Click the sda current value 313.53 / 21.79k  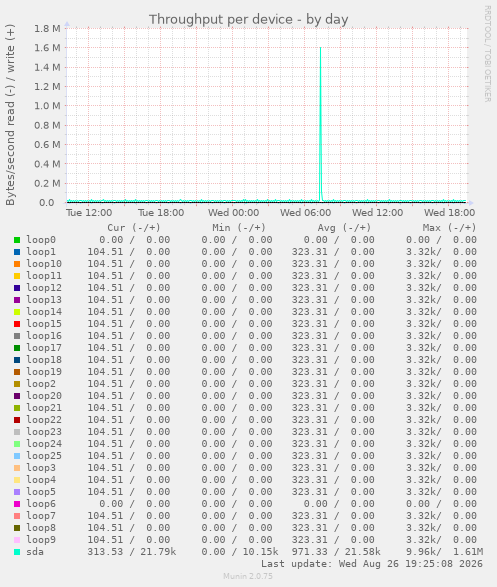(131, 552)
